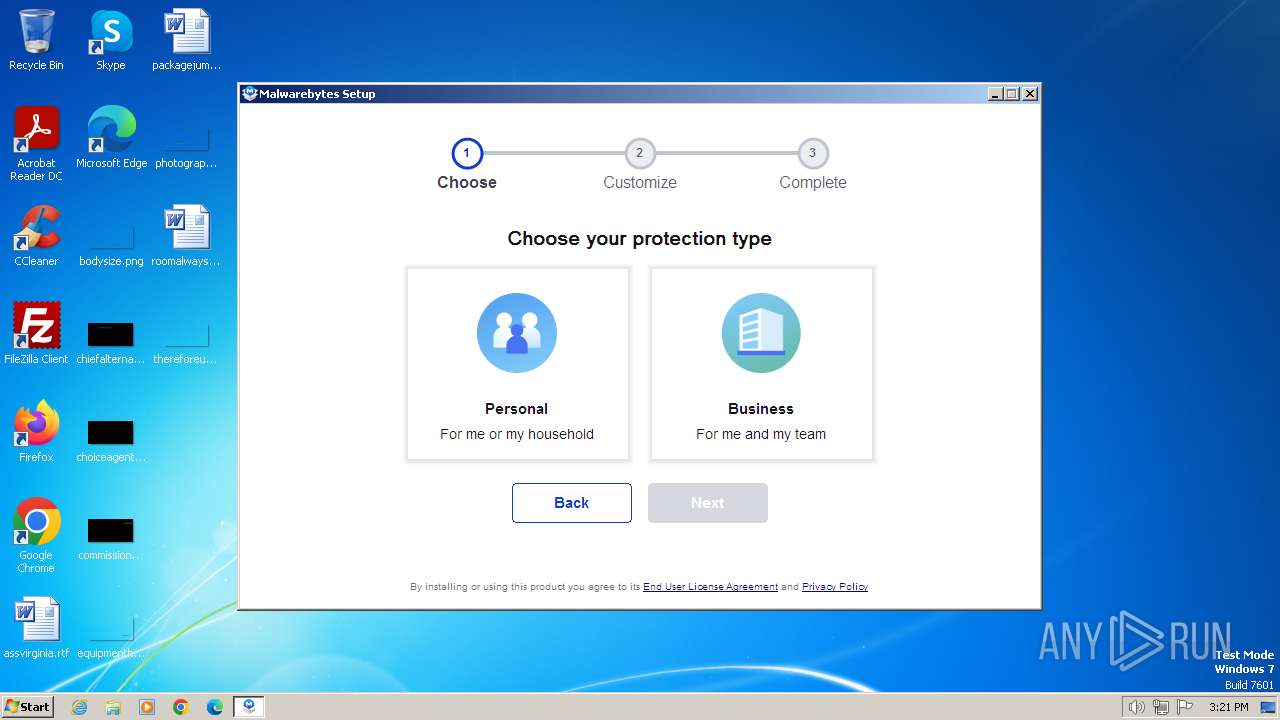Launch Edge from the taskbar
This screenshot has width=1280, height=720.
pyautogui.click(x=215, y=707)
